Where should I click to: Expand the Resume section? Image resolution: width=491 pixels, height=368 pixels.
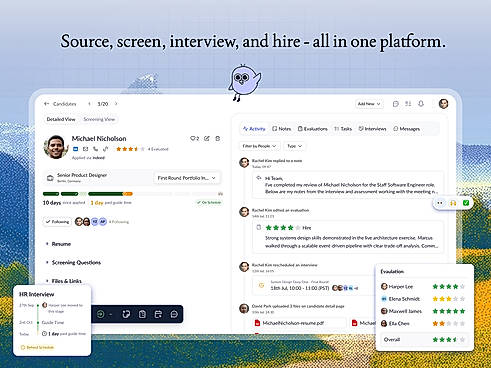click(x=59, y=244)
